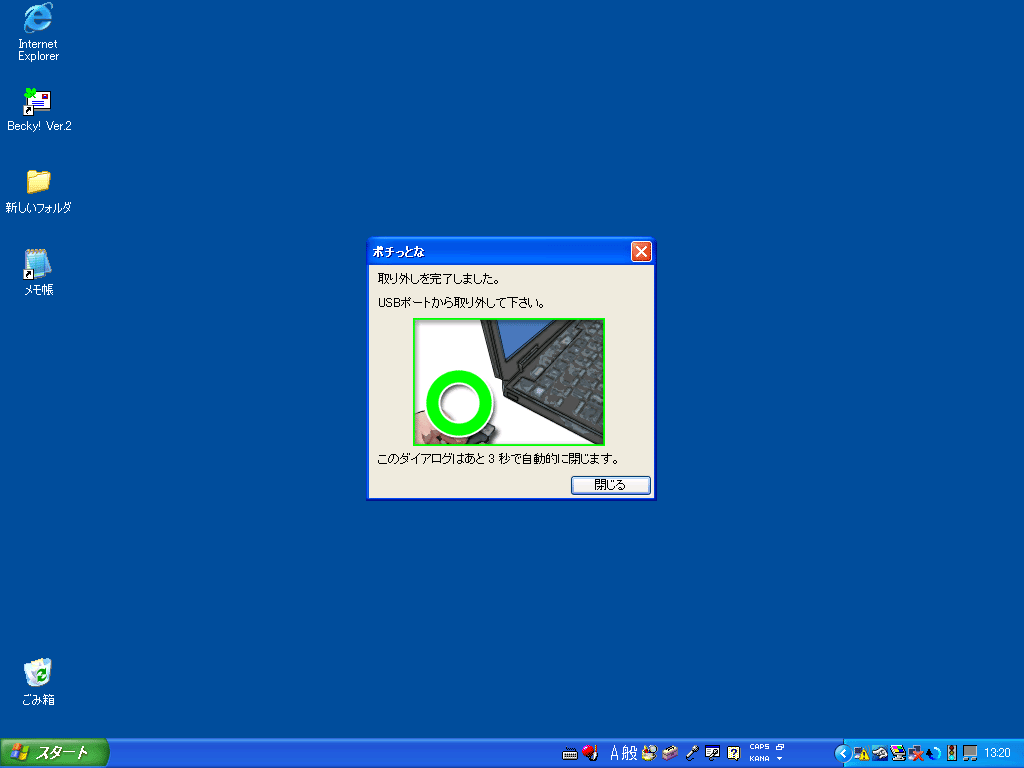Click the USB removal illustration image

pos(509,382)
